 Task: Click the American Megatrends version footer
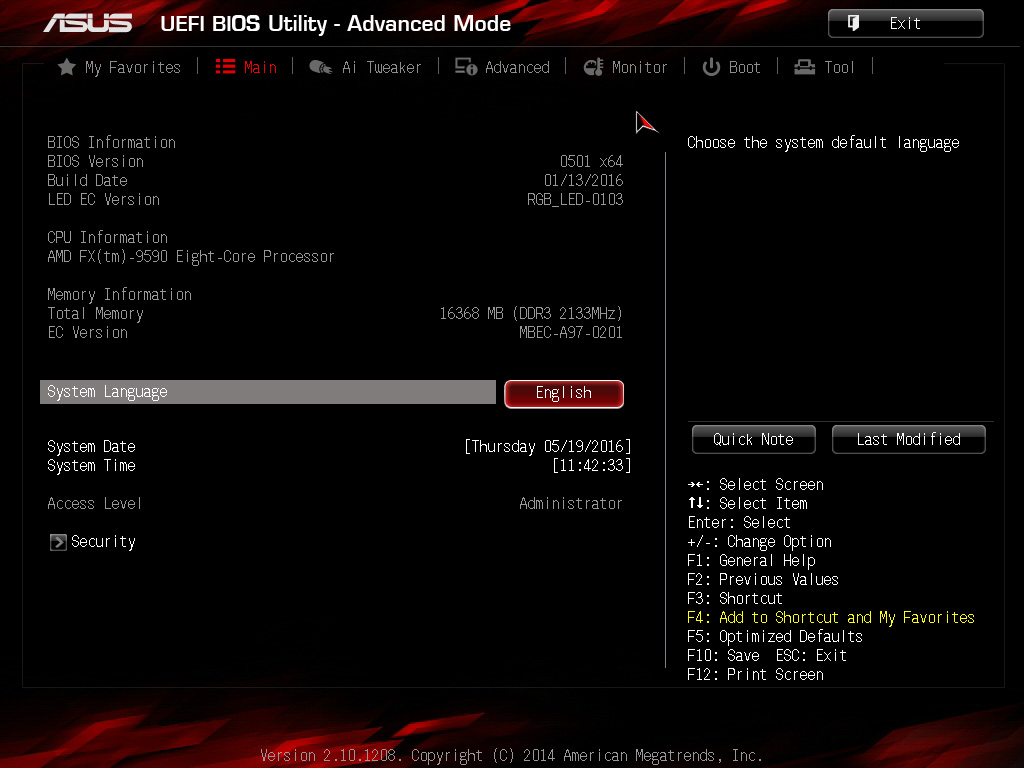coord(511,756)
